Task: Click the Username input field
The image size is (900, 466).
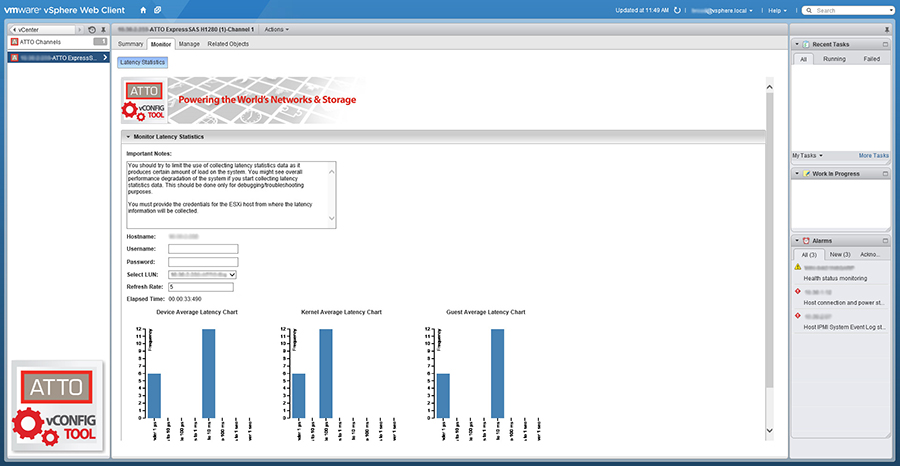Action: tap(203, 249)
